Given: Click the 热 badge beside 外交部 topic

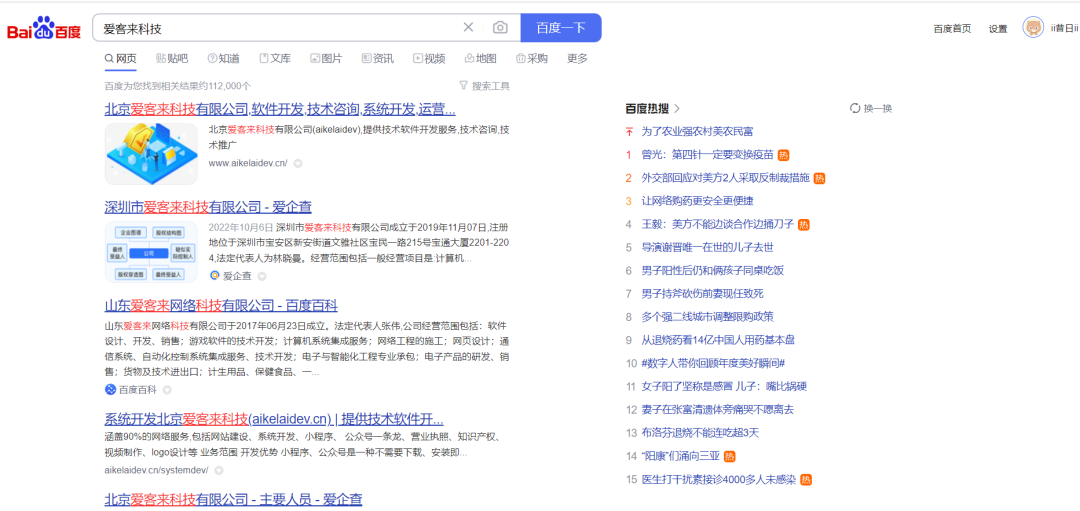Looking at the screenshot, I should click(819, 178).
